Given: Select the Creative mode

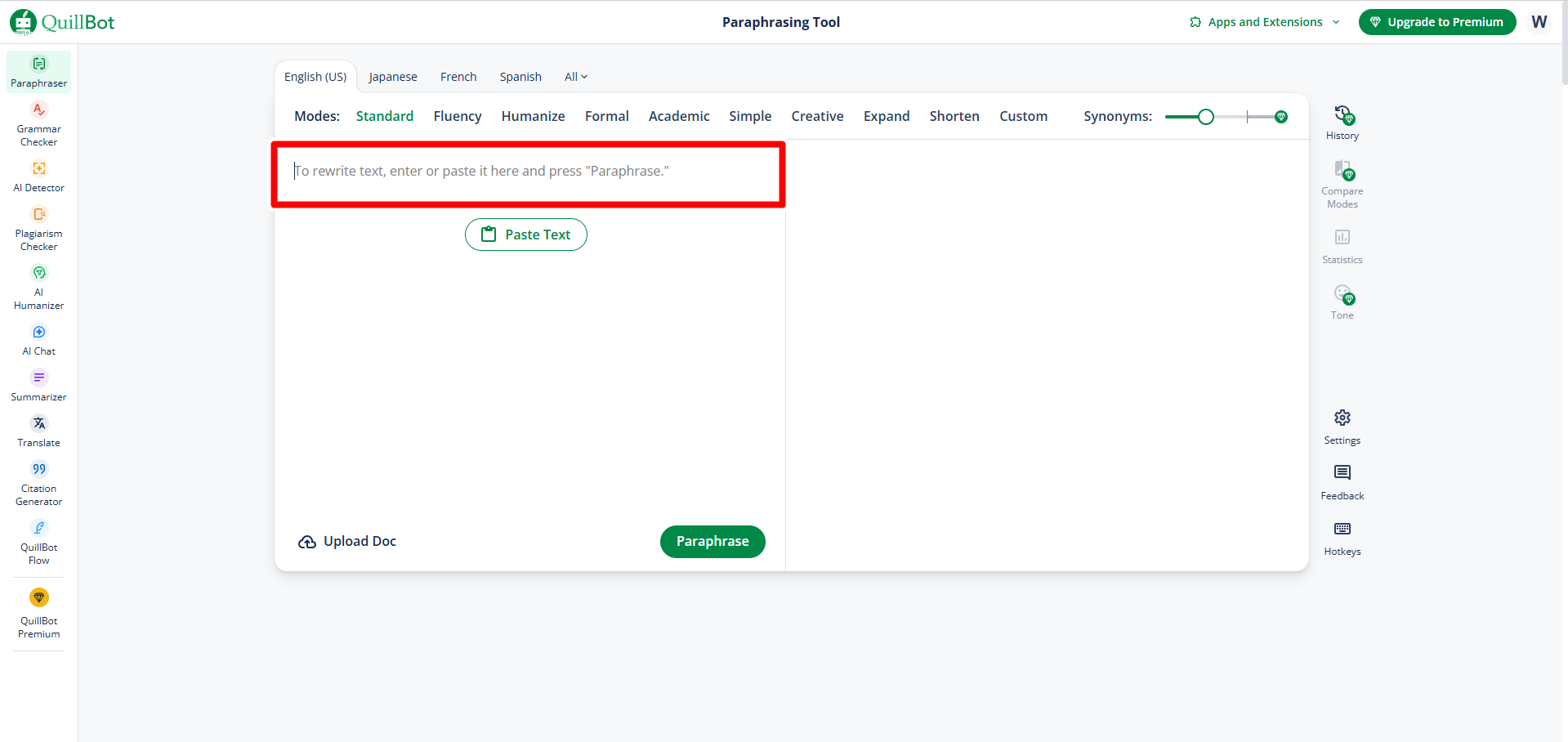Looking at the screenshot, I should (817, 116).
